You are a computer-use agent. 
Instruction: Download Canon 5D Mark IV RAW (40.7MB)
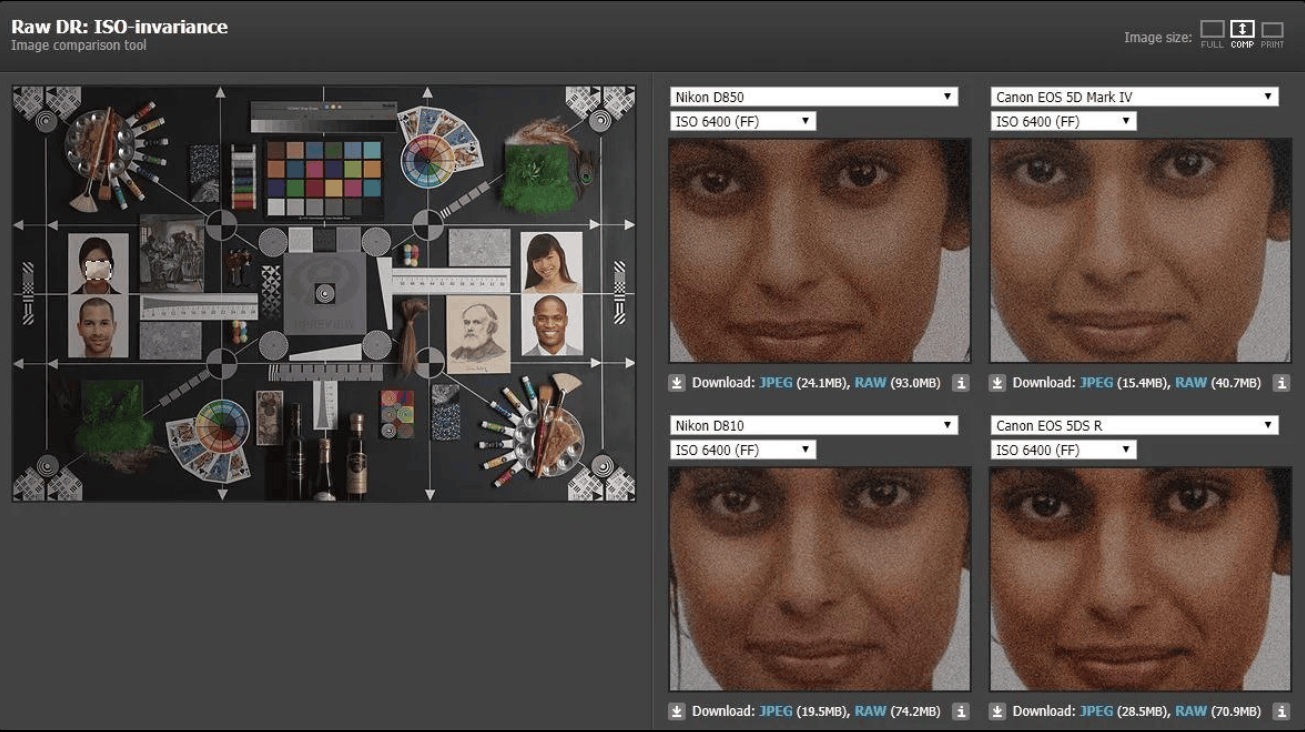(1191, 383)
